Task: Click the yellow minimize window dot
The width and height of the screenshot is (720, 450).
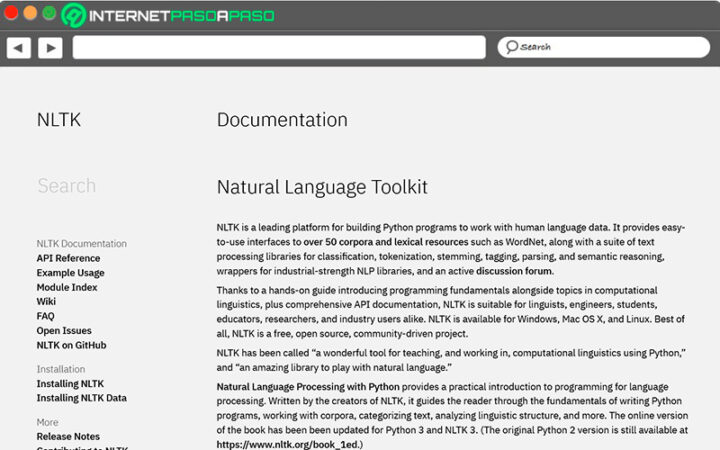Action: (x=30, y=14)
